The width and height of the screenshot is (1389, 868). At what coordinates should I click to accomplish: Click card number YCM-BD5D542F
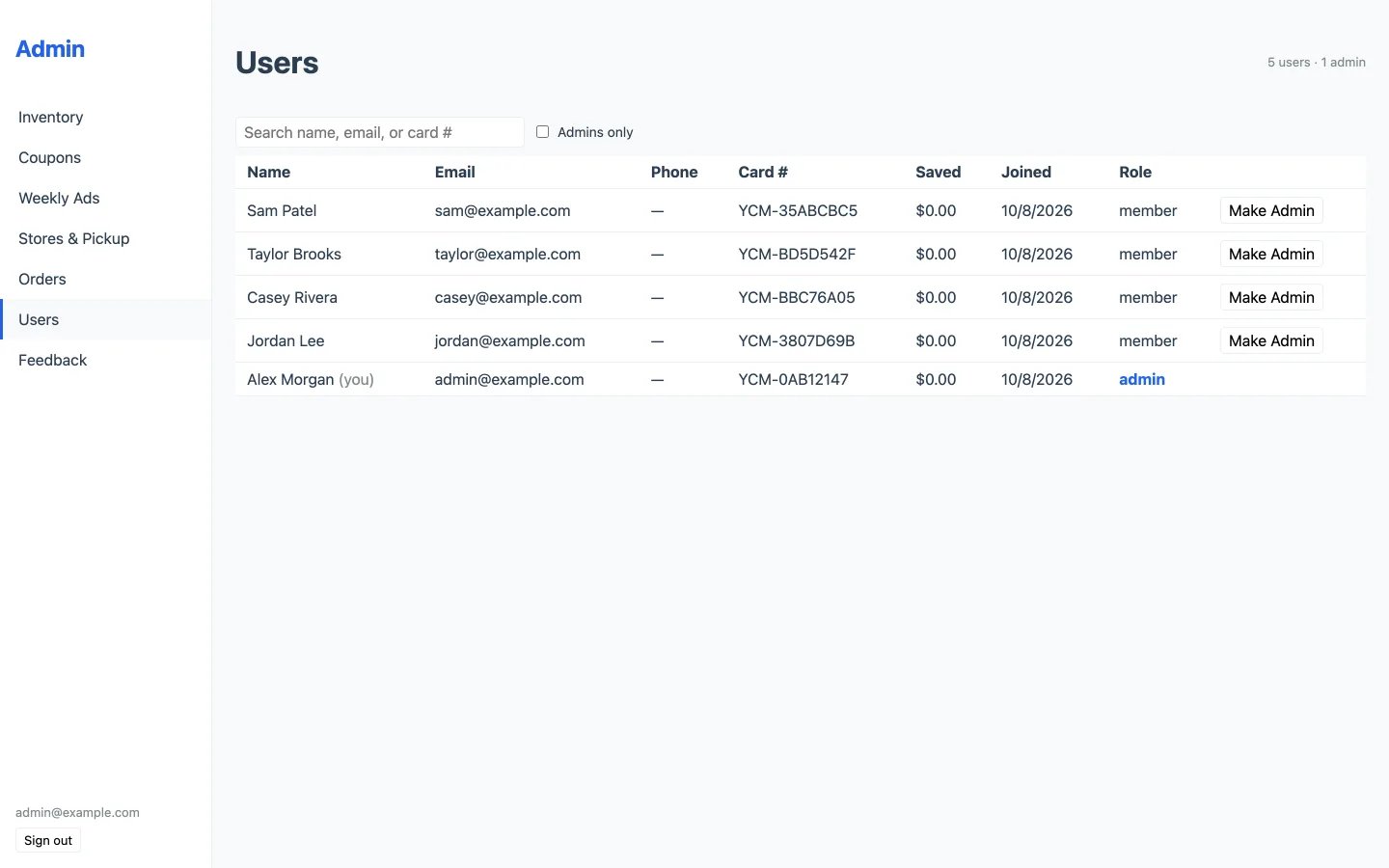pyautogui.click(x=797, y=254)
